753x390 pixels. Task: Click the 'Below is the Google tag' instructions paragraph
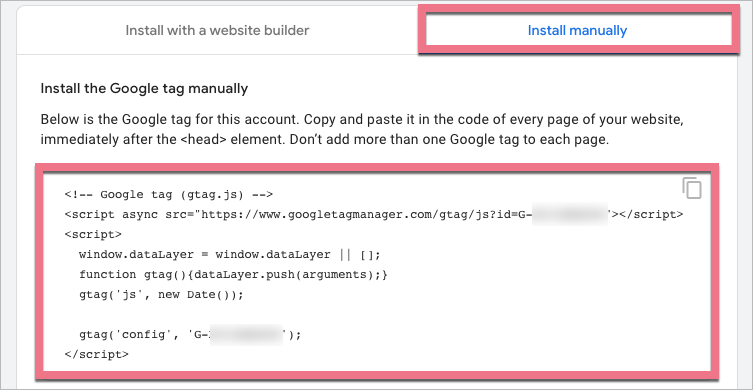(x=362, y=130)
